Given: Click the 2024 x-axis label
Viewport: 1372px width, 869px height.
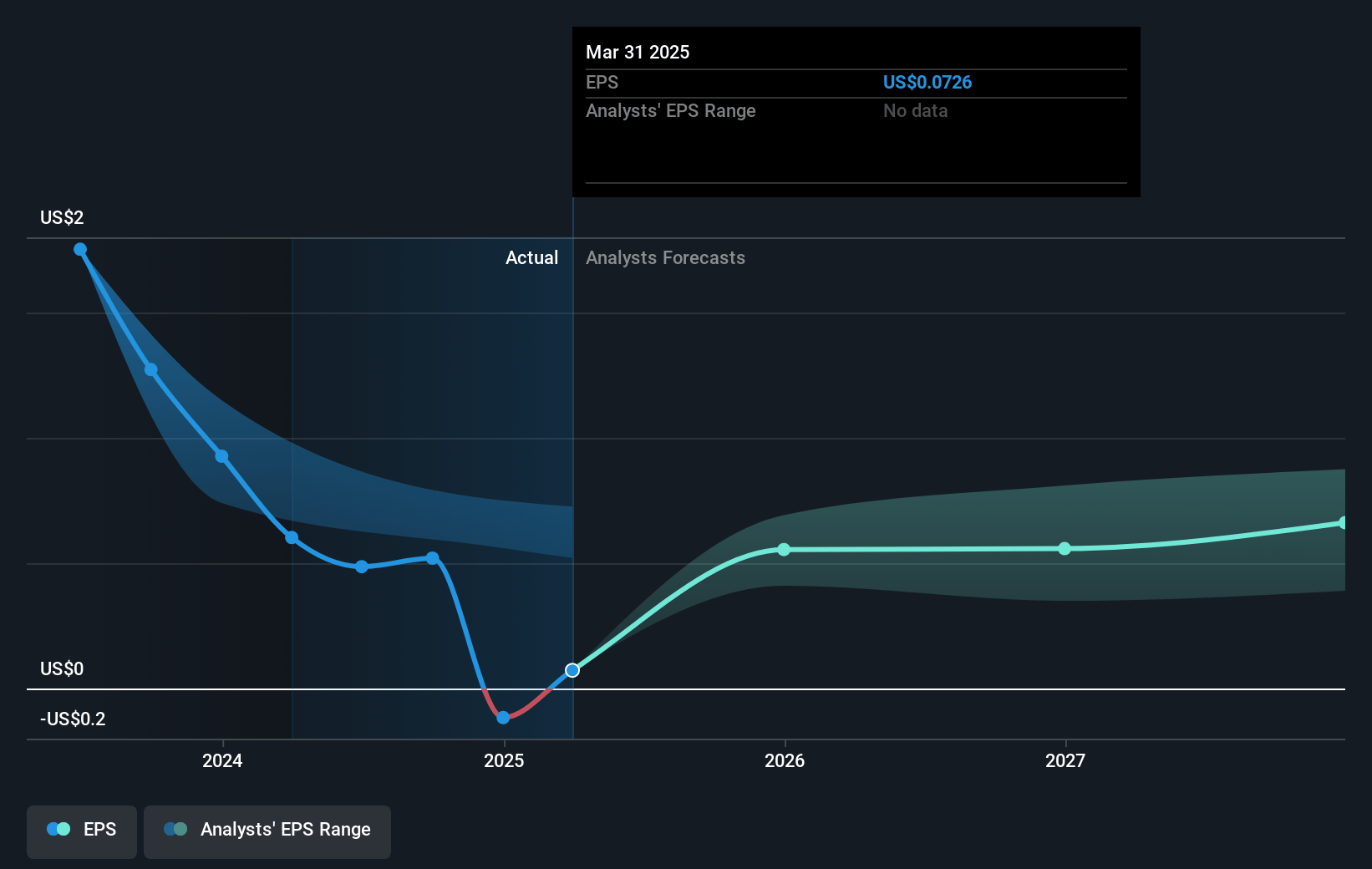Looking at the screenshot, I should pyautogui.click(x=222, y=760).
